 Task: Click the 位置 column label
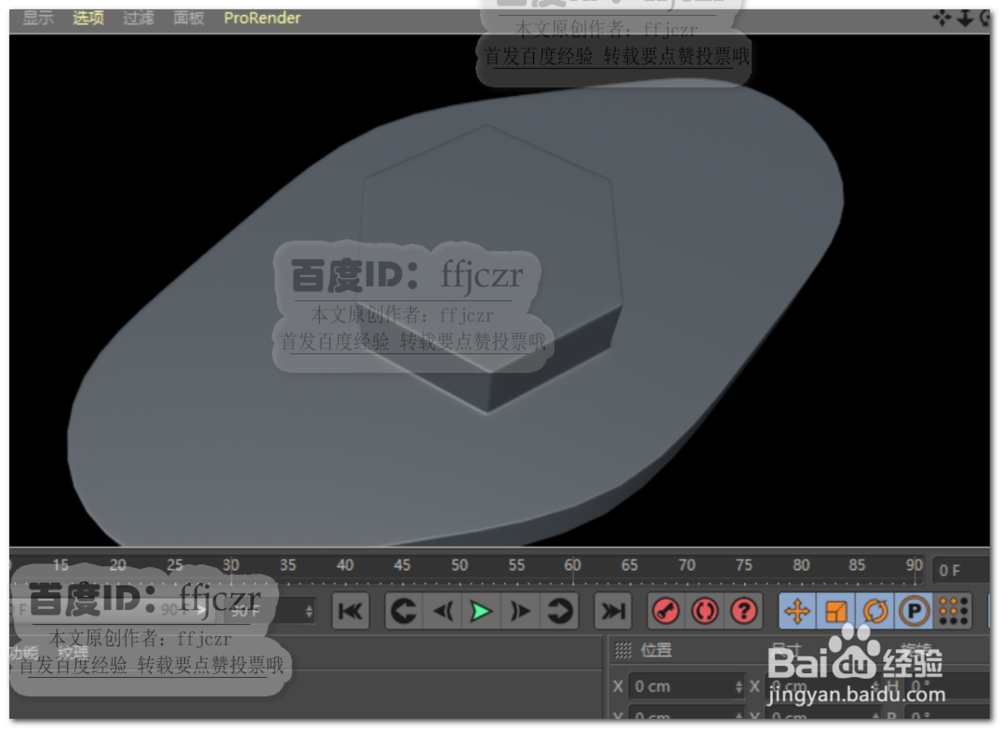click(656, 650)
